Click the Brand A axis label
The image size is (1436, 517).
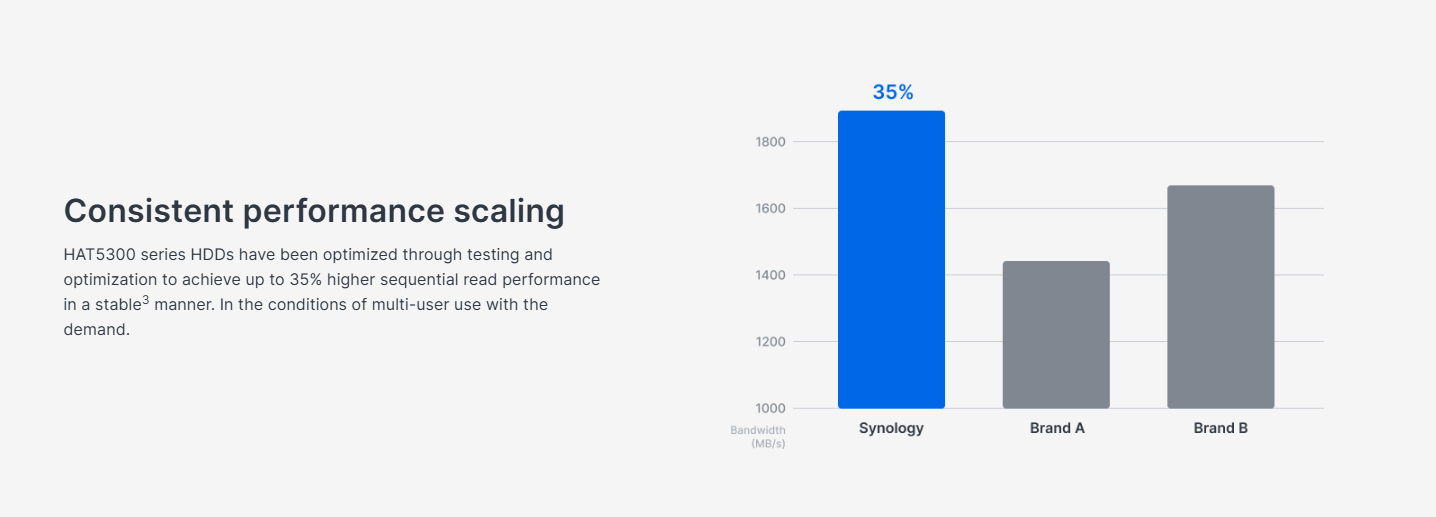[1057, 428]
